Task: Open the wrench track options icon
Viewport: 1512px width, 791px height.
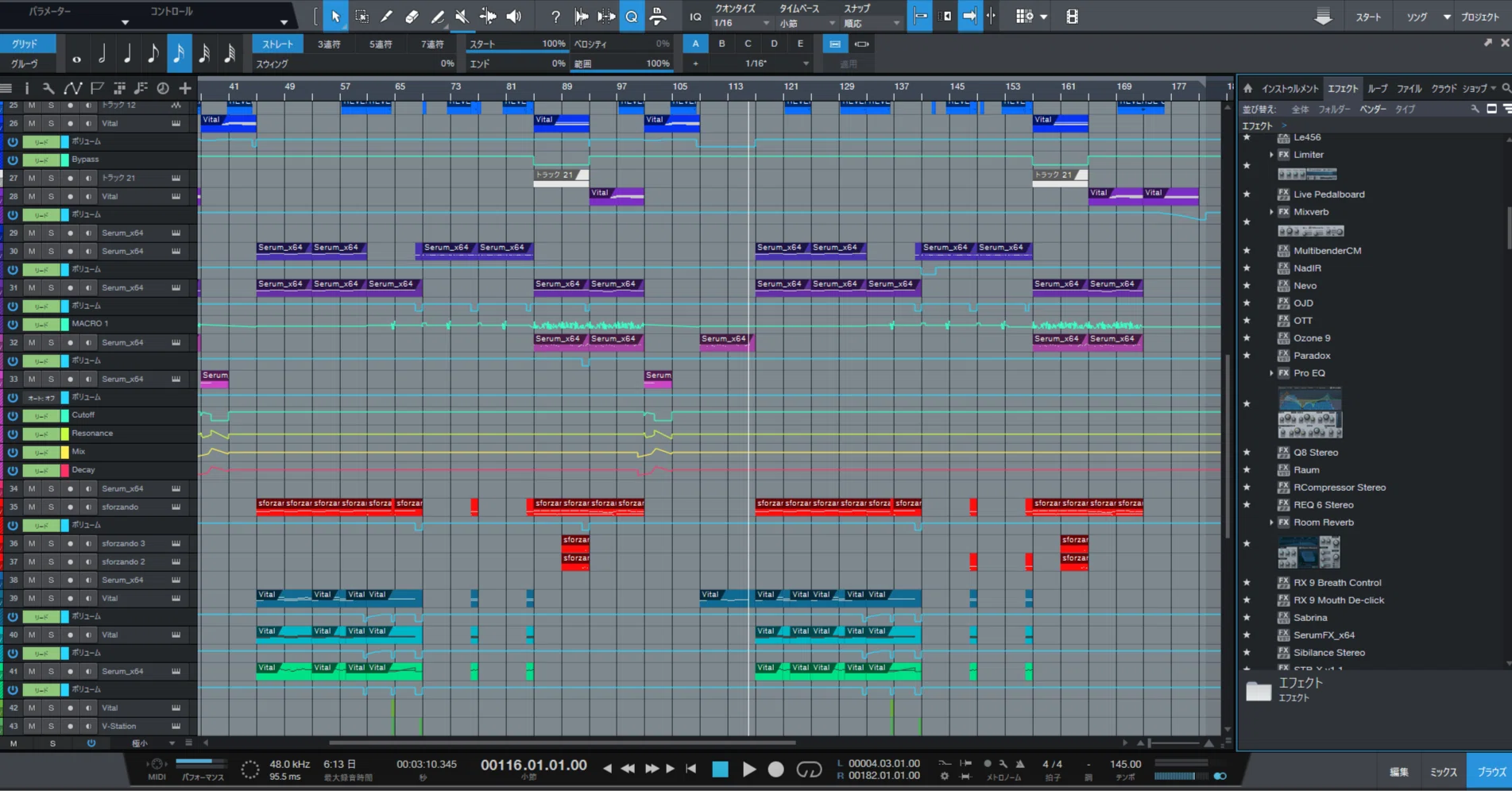Action: [48, 88]
